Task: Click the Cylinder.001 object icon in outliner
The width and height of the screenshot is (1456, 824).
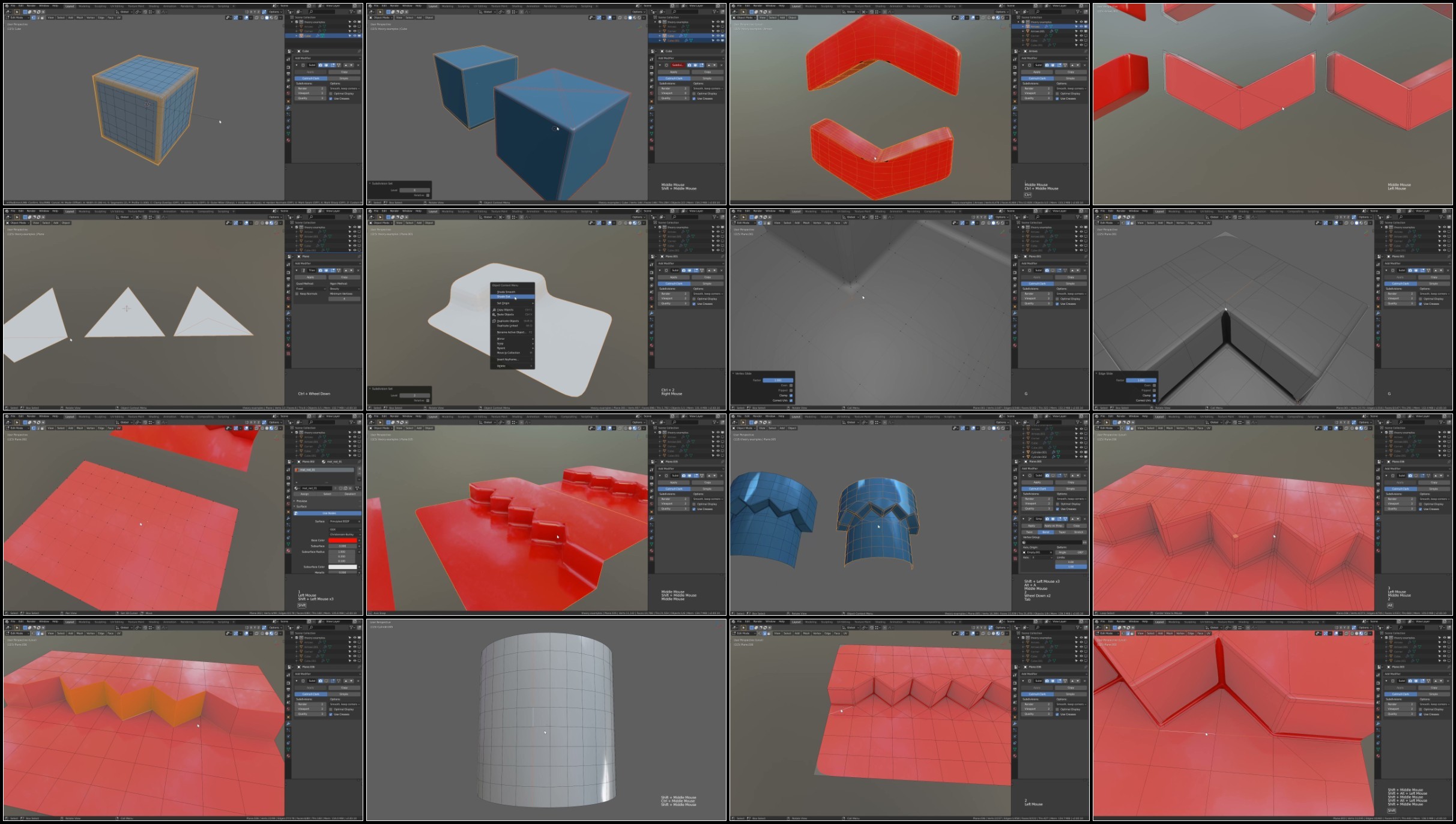Action: tap(1028, 453)
